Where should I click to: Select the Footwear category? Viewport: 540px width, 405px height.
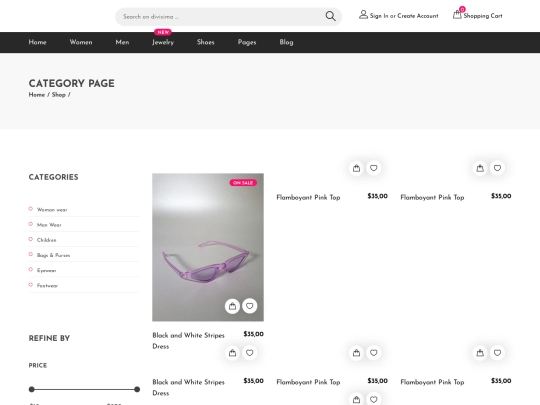click(x=47, y=285)
